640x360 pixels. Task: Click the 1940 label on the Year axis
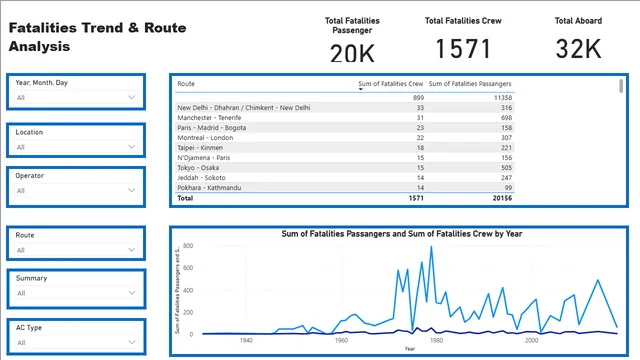[x=246, y=340]
